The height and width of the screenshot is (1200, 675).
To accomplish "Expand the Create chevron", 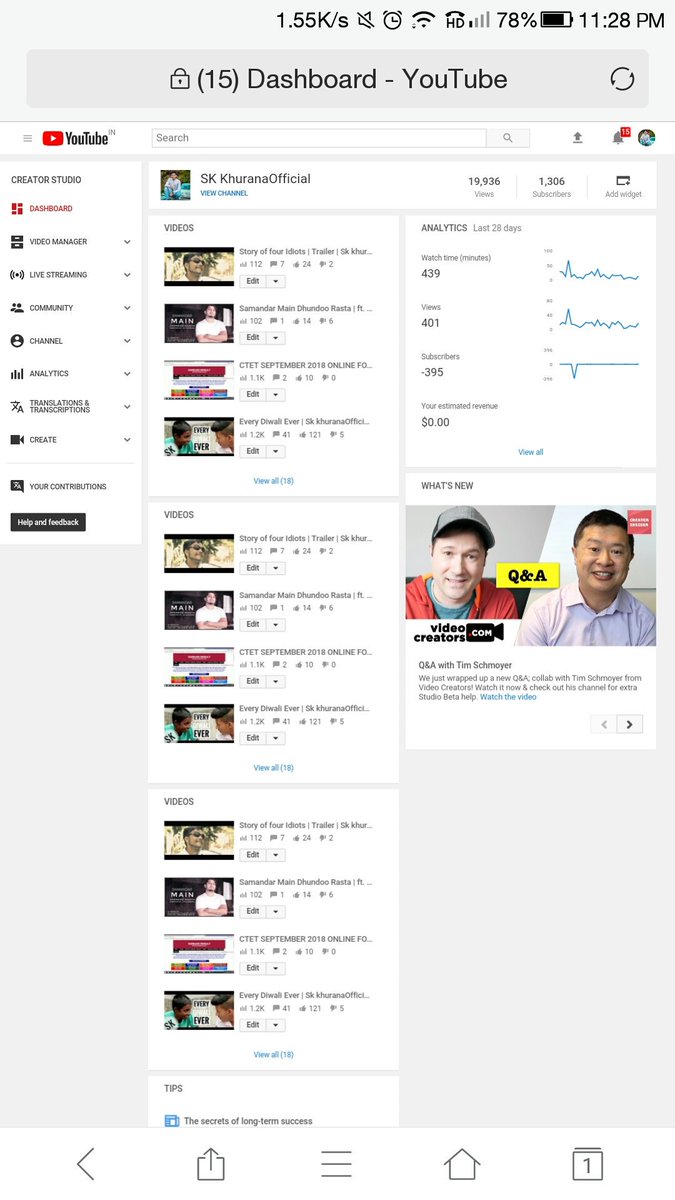I will click(127, 440).
